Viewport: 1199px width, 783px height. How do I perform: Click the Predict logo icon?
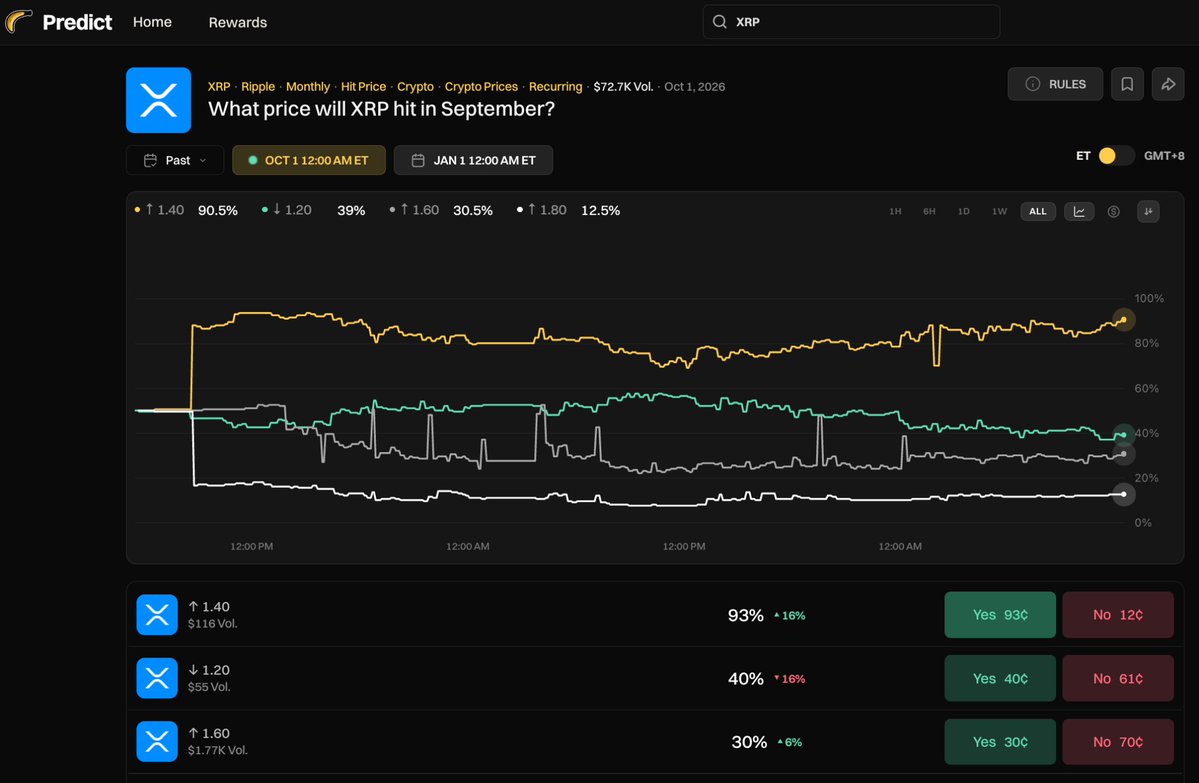click(x=18, y=21)
